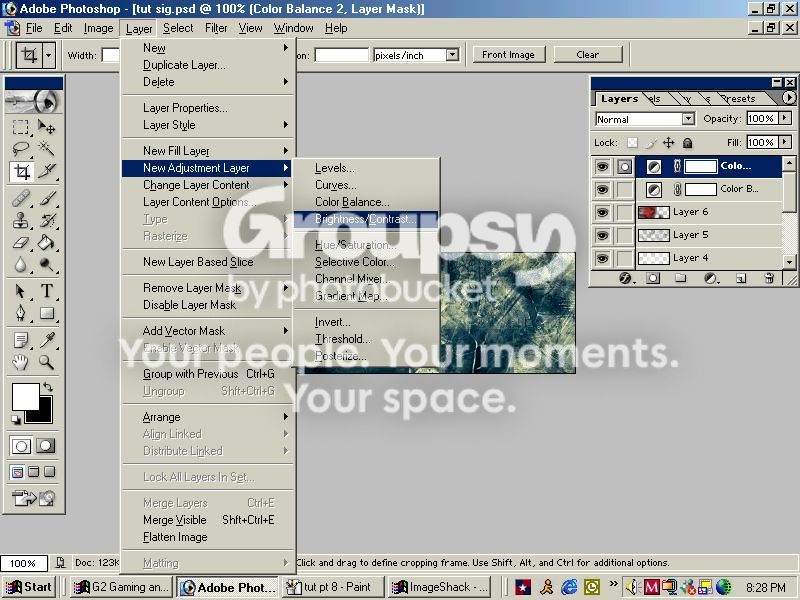Open the Crop tool preset picker arrow
Image resolution: width=800 pixels, height=600 pixels.
(x=48, y=55)
